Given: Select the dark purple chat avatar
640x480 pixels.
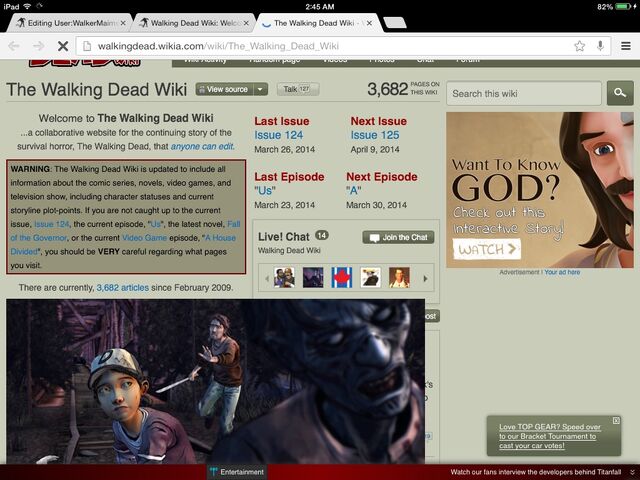Looking at the screenshot, I should [313, 278].
